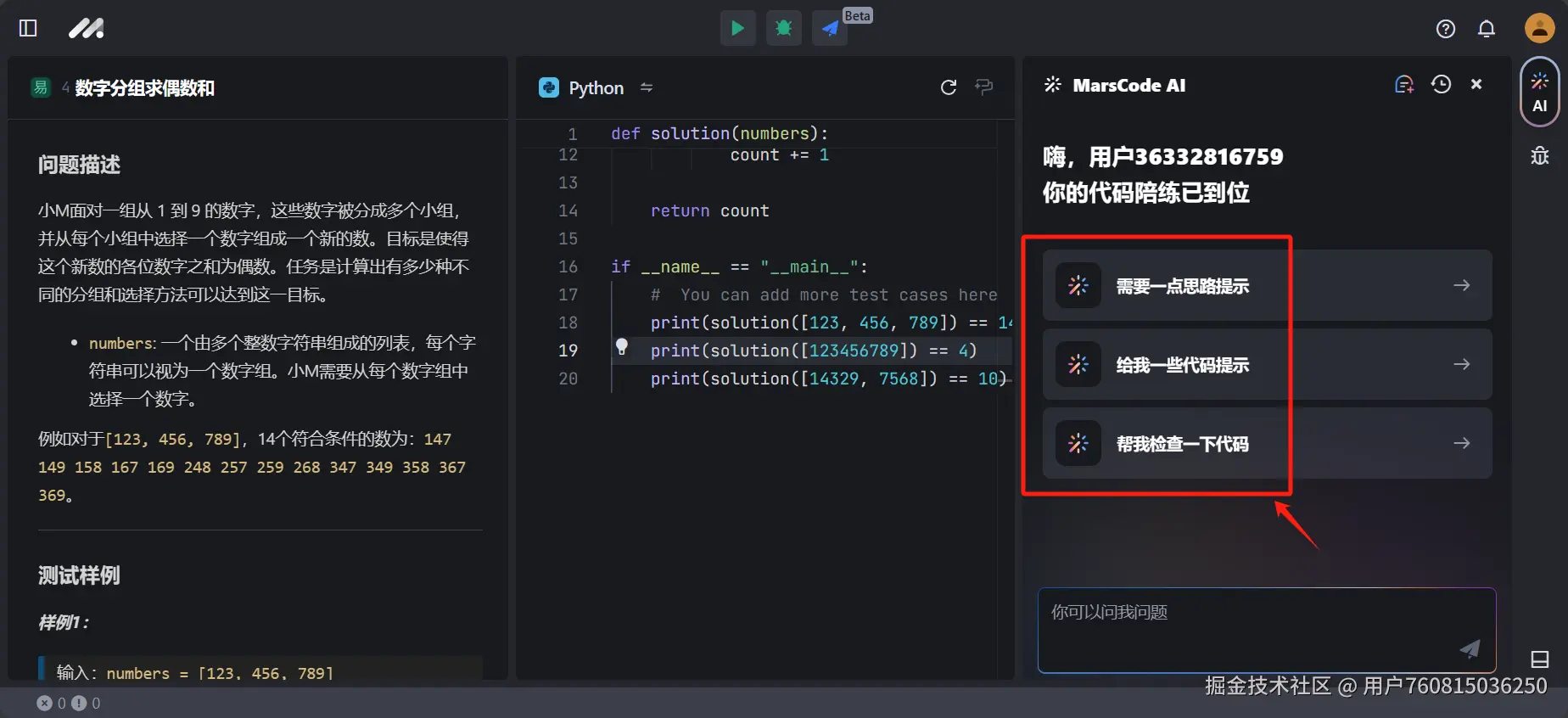This screenshot has width=1568, height=718.
Task: Reset code with the refresh icon
Action: [x=949, y=87]
